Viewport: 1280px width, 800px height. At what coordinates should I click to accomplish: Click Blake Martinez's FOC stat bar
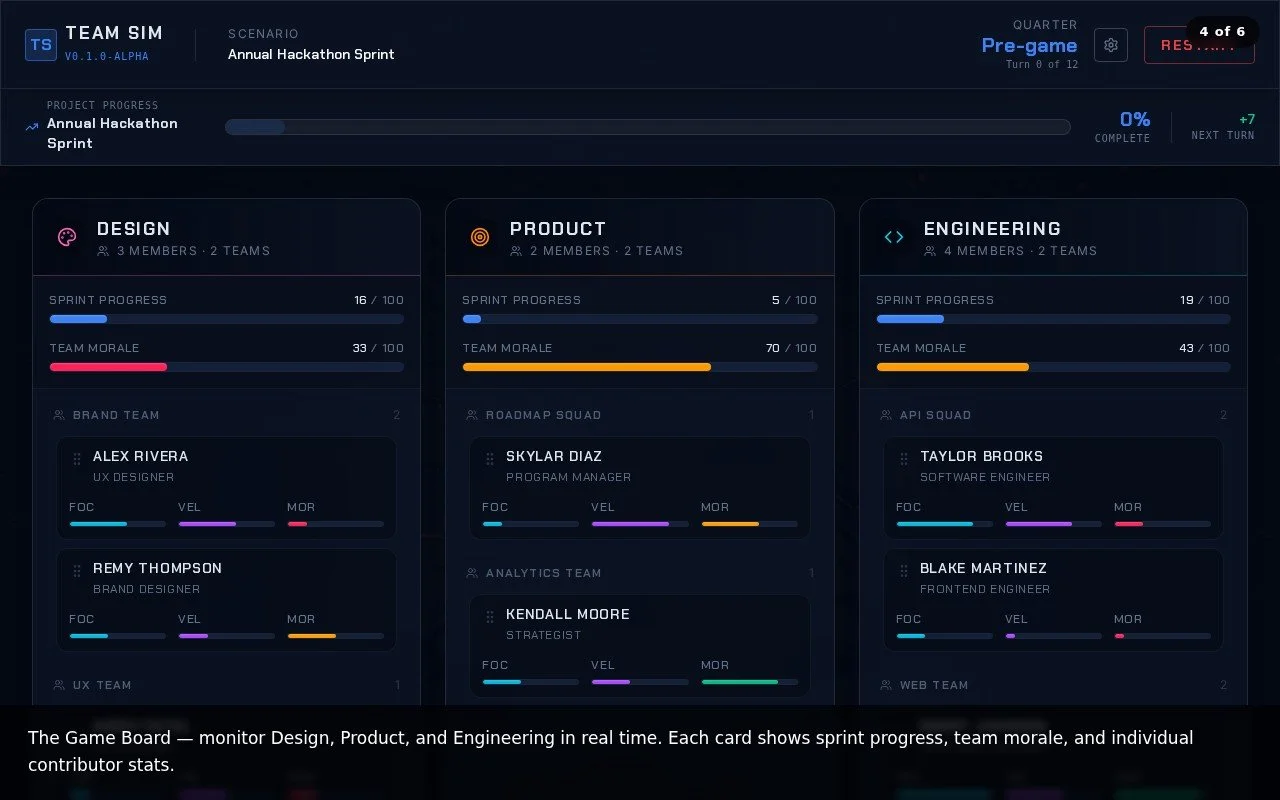(945, 636)
